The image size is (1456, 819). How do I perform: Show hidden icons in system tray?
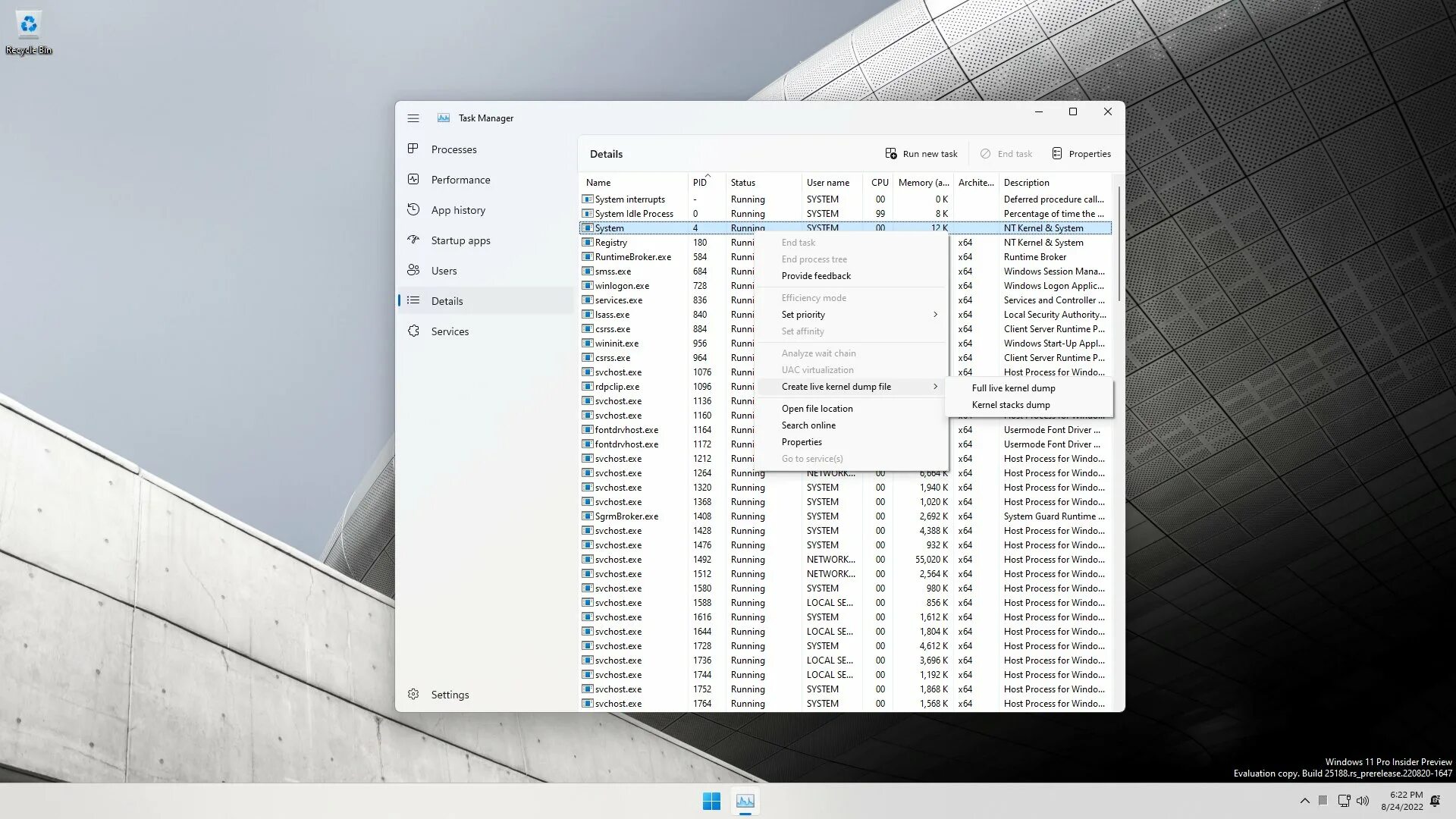click(x=1304, y=801)
